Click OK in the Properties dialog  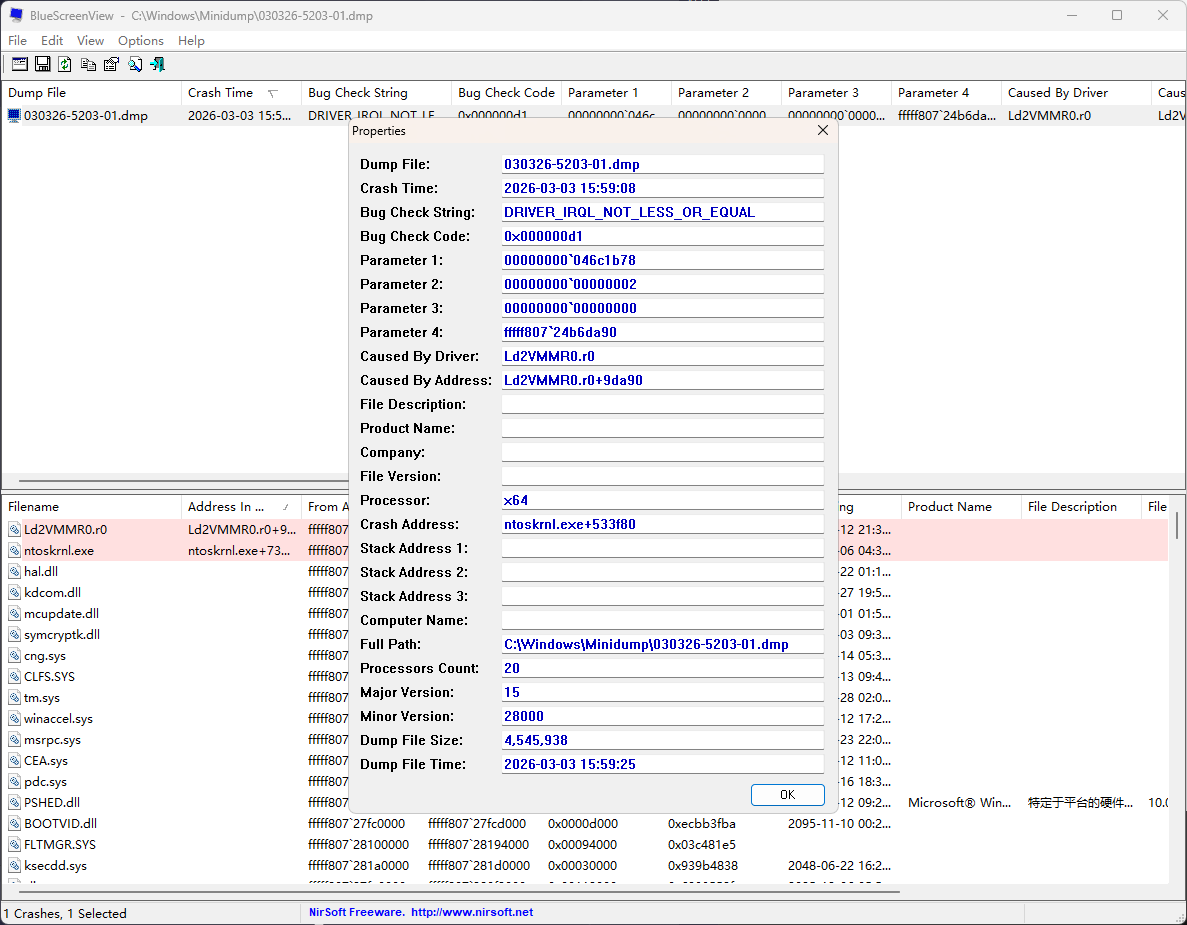(x=787, y=794)
